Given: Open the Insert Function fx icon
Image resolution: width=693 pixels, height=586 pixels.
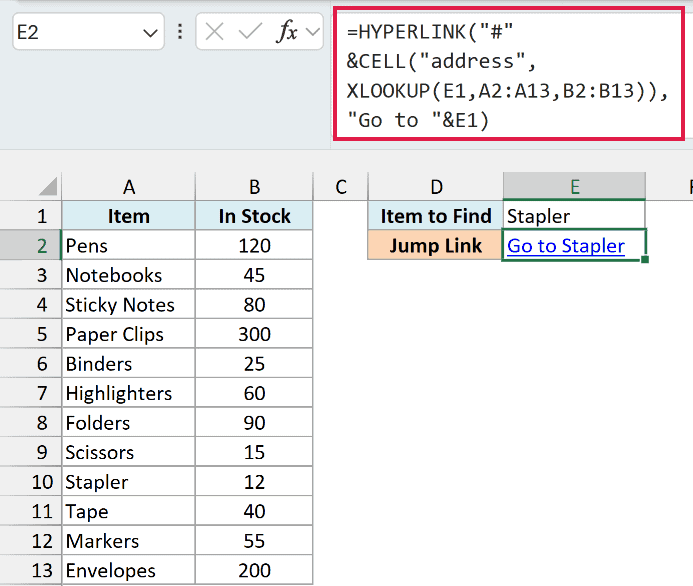Looking at the screenshot, I should pos(286,31).
